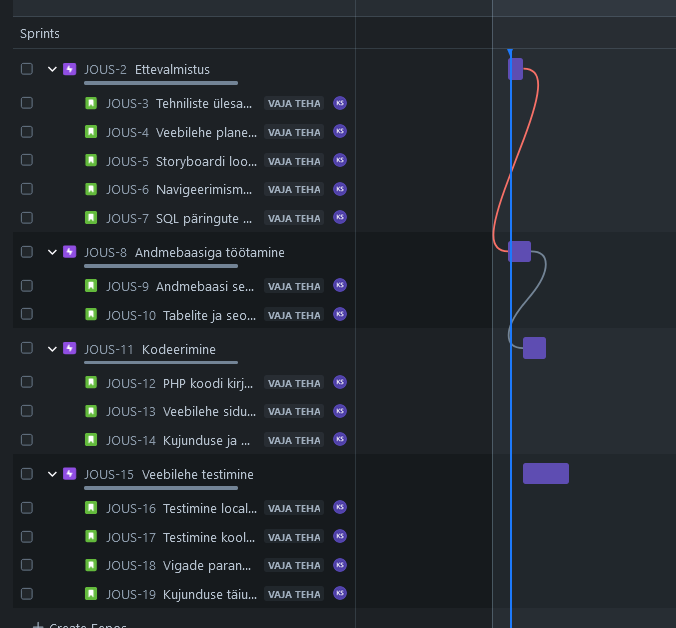Check the box for JOUS-15 Veebilehe testimine
The image size is (676, 628).
27,474
